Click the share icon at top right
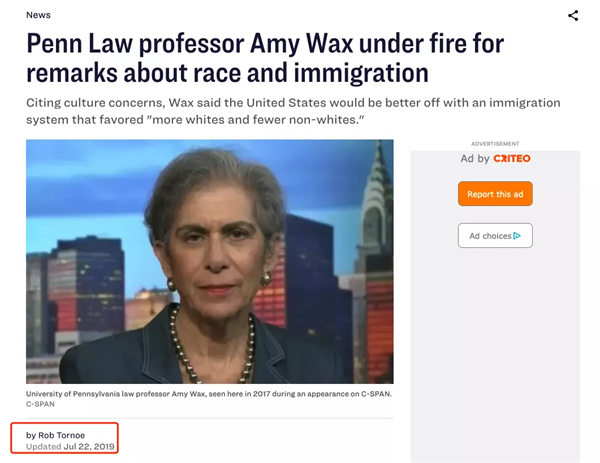Image resolution: width=600 pixels, height=463 pixels. coord(573,16)
